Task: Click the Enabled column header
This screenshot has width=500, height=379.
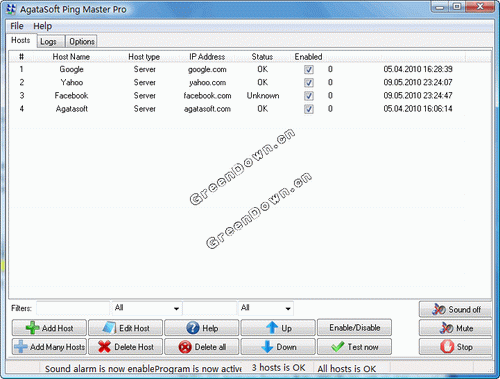Action: pyautogui.click(x=308, y=57)
